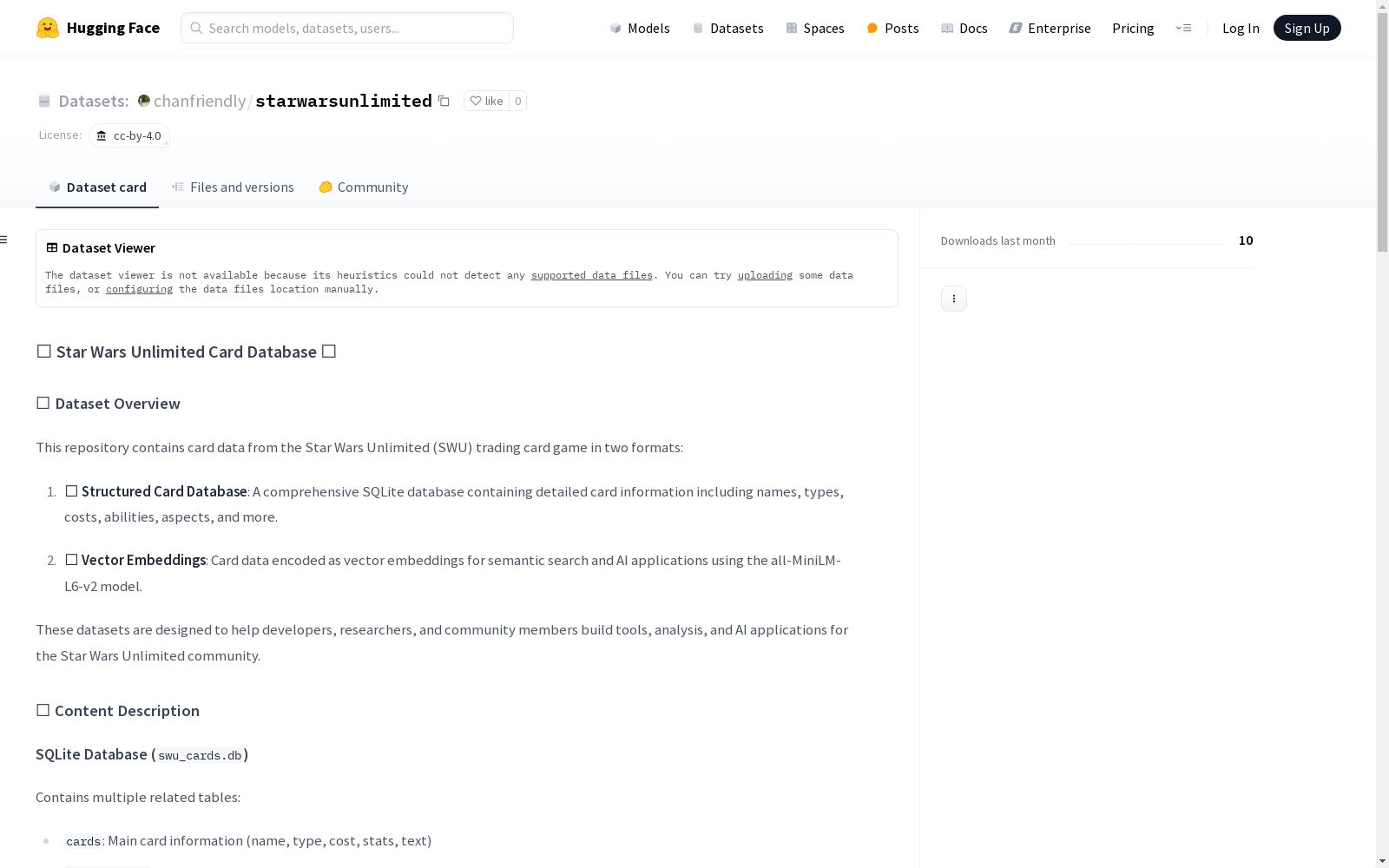
Task: Click the like count 0
Action: [x=517, y=101]
